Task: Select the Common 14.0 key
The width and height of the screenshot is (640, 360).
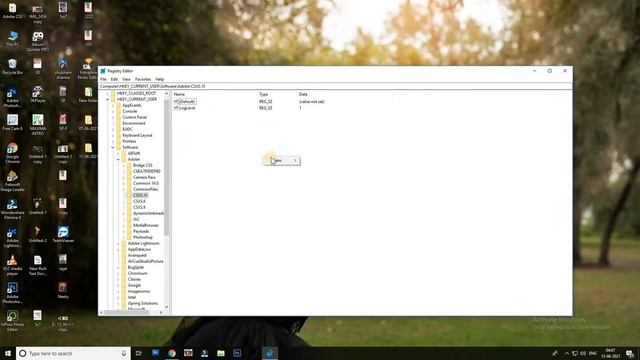Action: click(x=146, y=183)
